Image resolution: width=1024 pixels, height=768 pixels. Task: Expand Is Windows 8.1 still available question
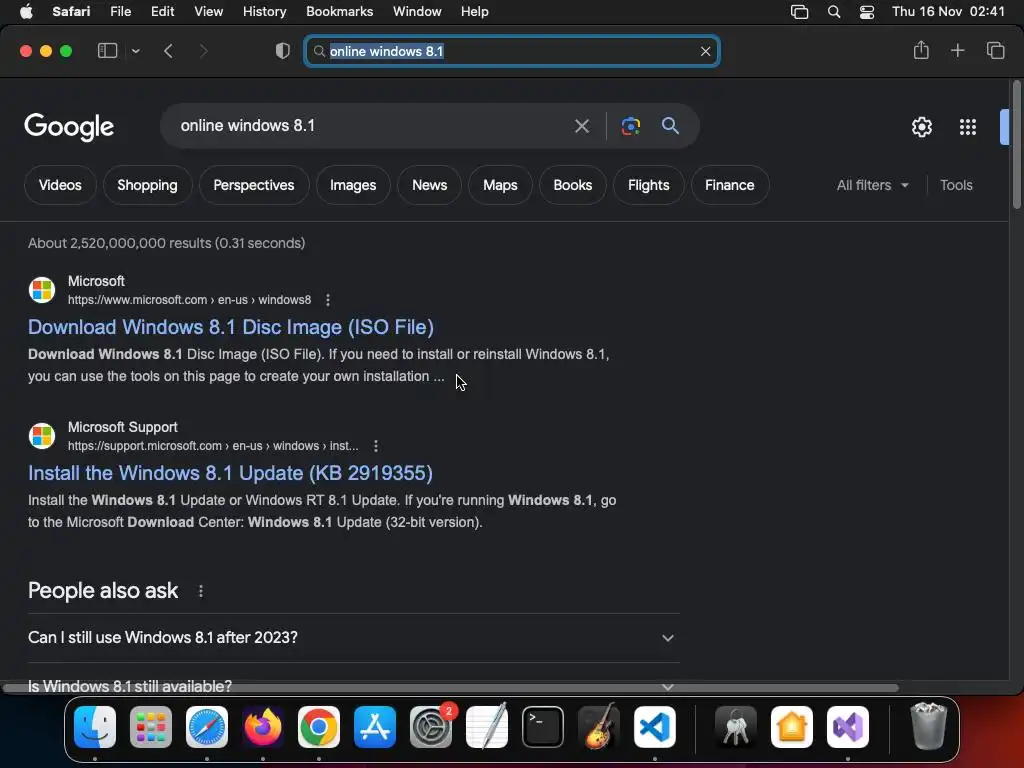pyautogui.click(x=353, y=686)
